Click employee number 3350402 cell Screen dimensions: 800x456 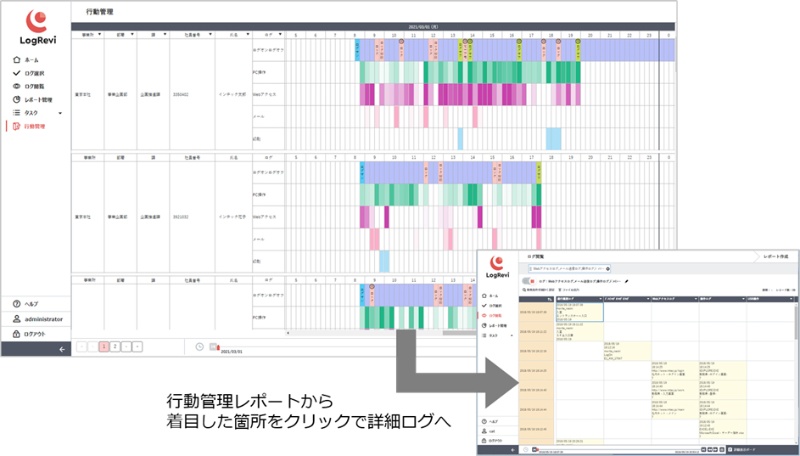tap(181, 94)
